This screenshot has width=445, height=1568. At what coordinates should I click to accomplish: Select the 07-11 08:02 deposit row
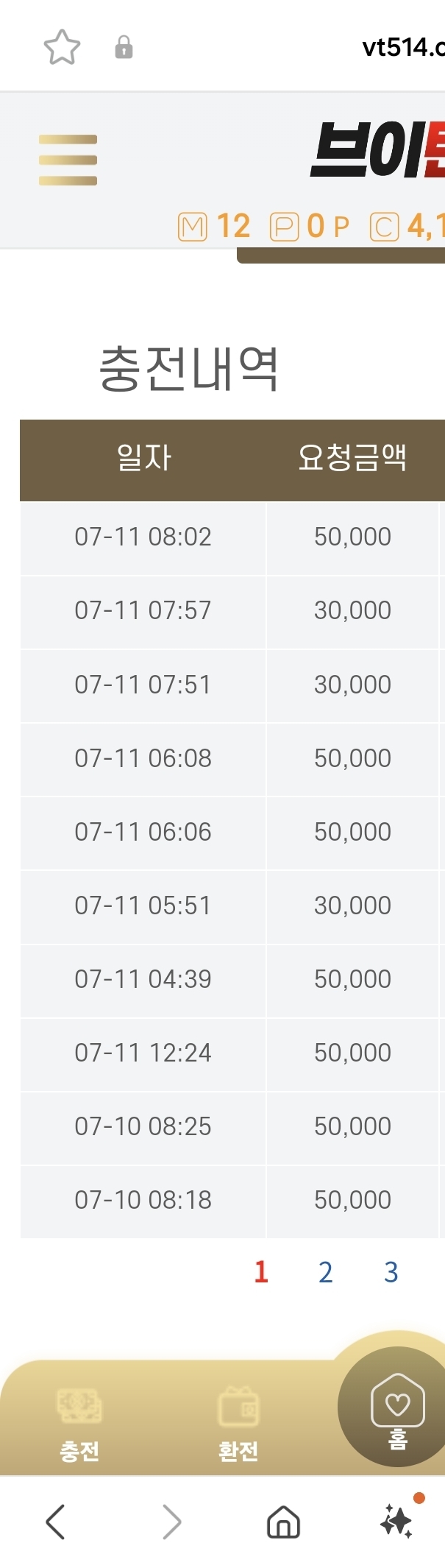[232, 537]
